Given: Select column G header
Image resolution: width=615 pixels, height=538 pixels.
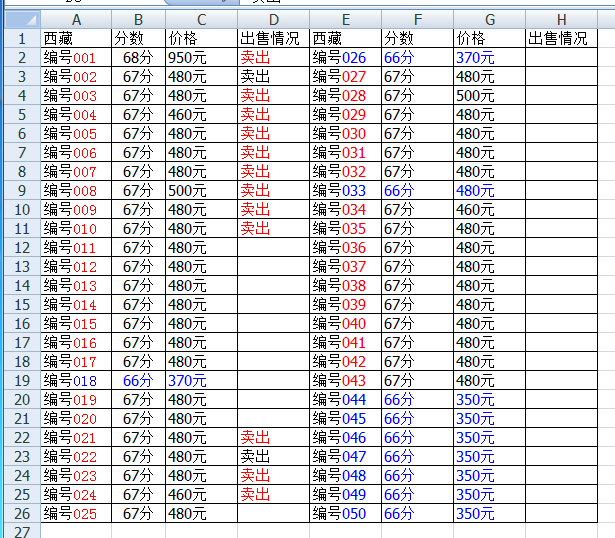Looking at the screenshot, I should click(x=489, y=19).
